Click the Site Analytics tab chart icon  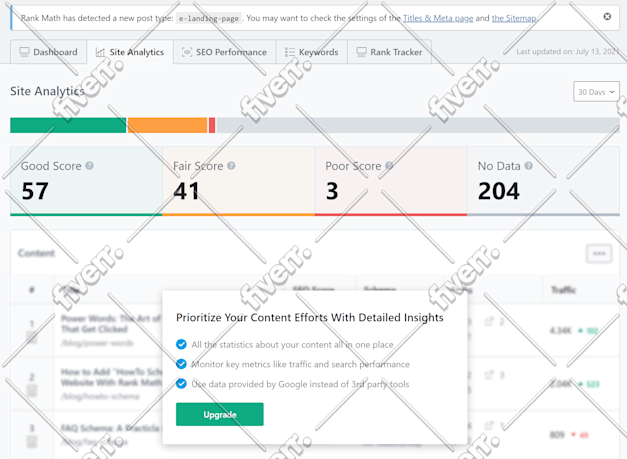[x=100, y=52]
